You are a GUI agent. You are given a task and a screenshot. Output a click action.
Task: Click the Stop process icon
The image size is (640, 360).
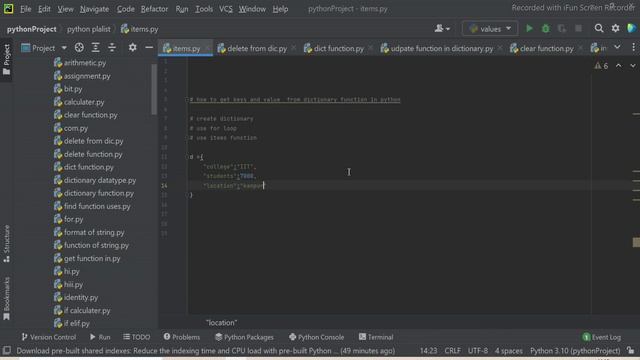point(578,29)
